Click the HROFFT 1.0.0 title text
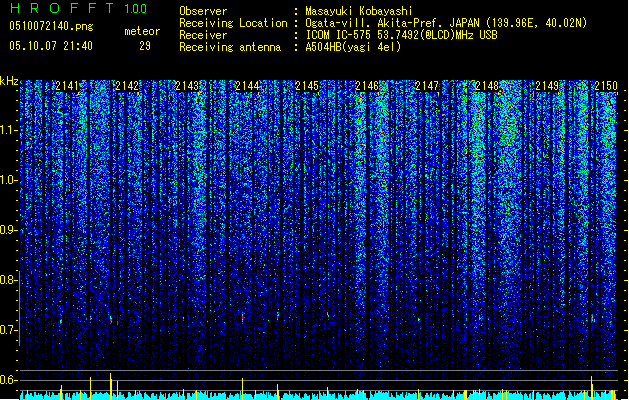Screen dimensions: 629x400 coord(78,8)
